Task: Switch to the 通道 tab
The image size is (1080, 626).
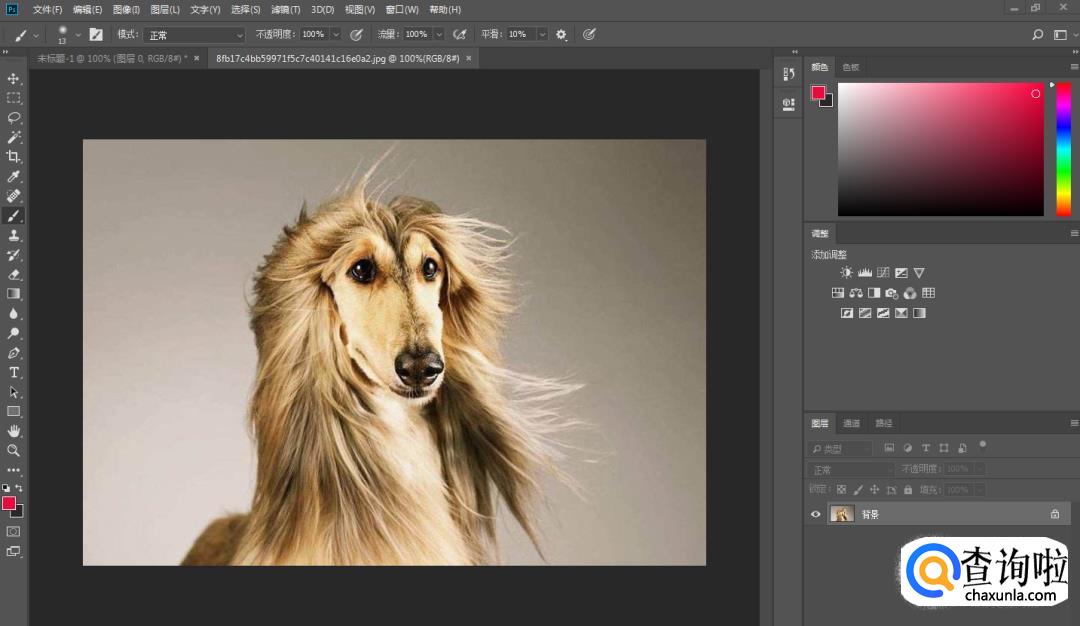Action: (851, 423)
